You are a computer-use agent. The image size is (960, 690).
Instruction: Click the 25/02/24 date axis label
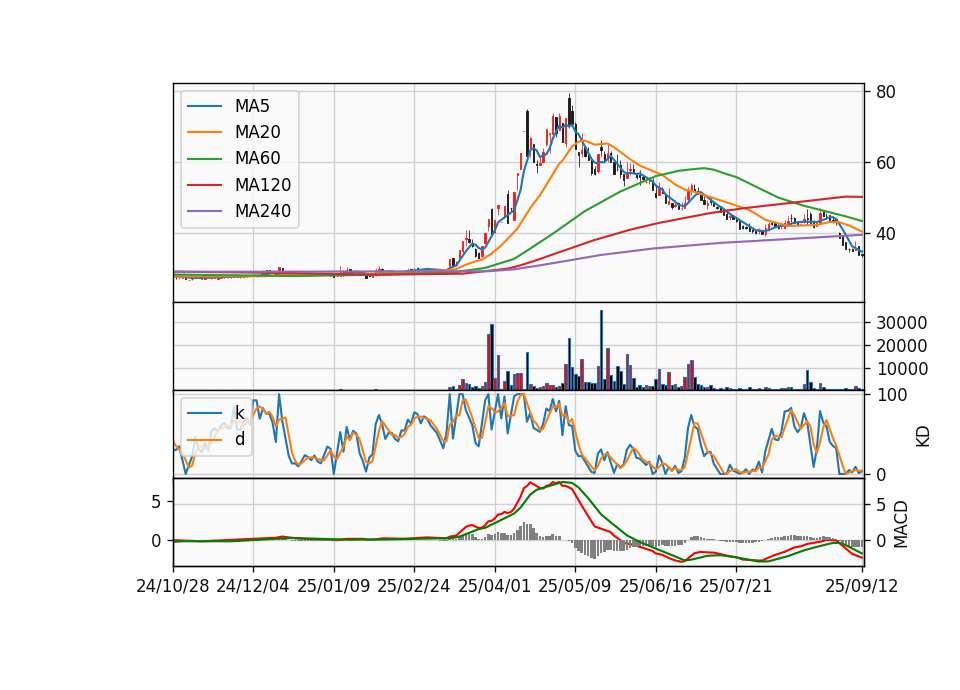(x=414, y=587)
